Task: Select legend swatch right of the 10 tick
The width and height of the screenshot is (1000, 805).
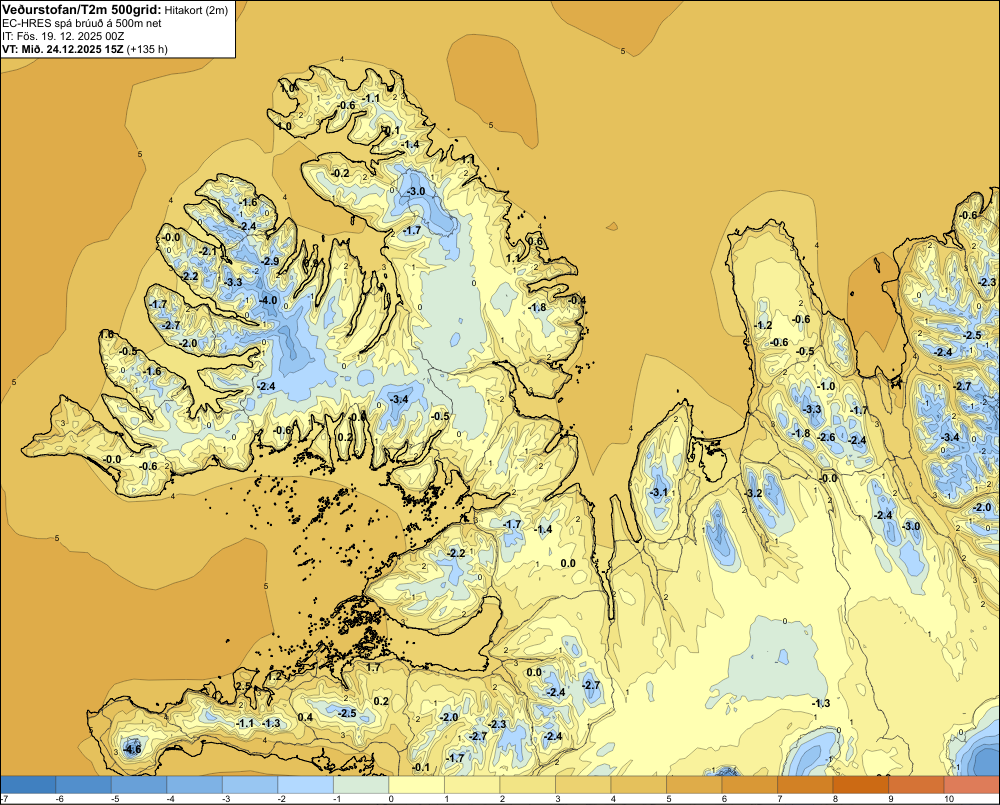Action: tap(971, 784)
